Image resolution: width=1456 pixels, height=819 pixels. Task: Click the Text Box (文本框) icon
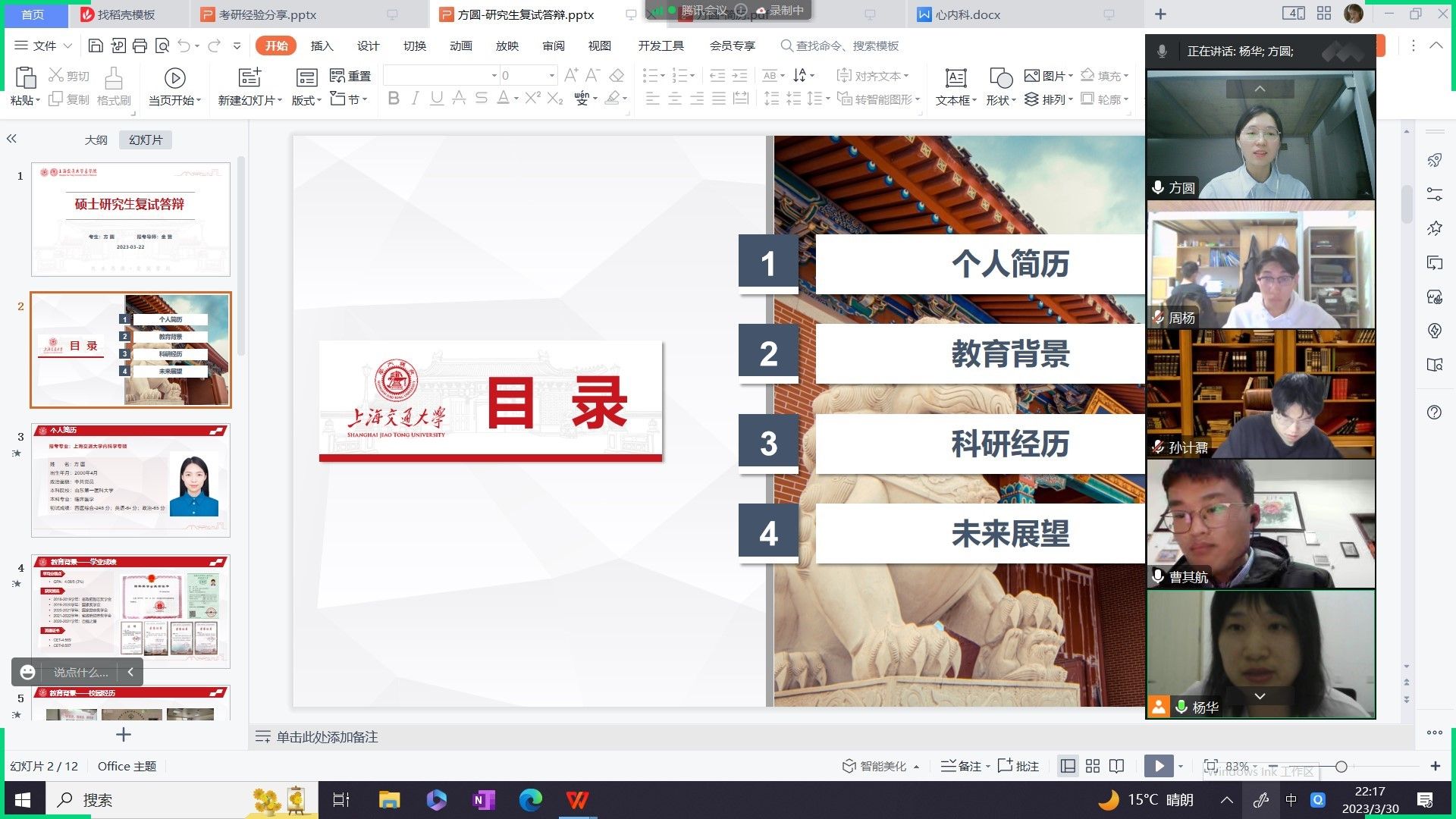(955, 78)
